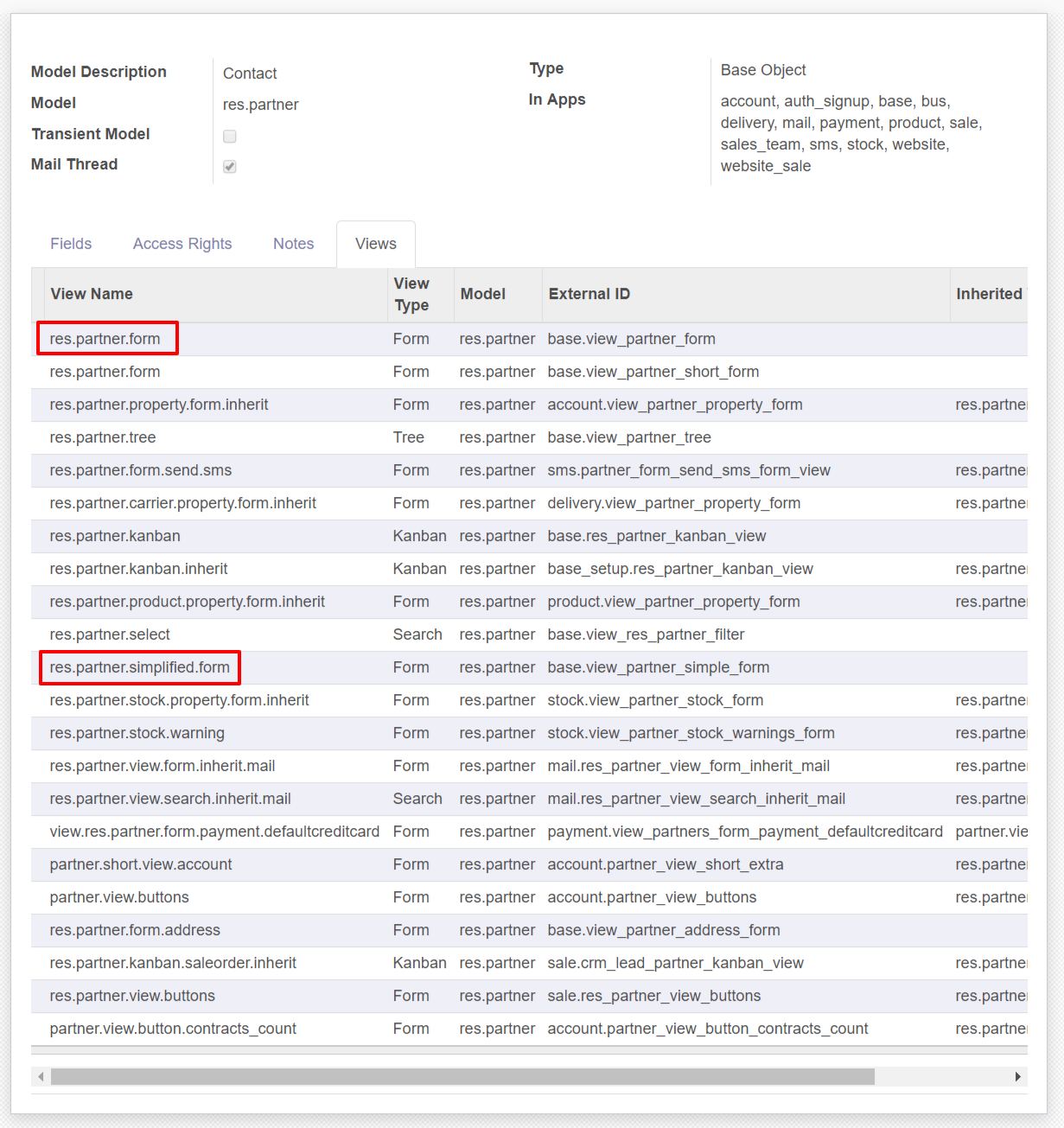Click the stock.view_partner_stock_warnings_form external ID

tap(691, 733)
